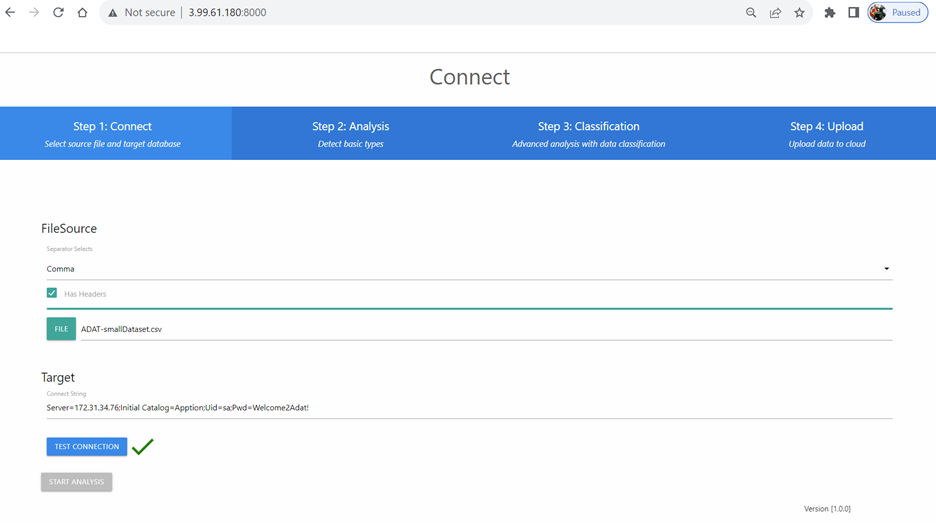Bookmark this page with star icon
This screenshot has height=523, width=936.
pyautogui.click(x=799, y=13)
